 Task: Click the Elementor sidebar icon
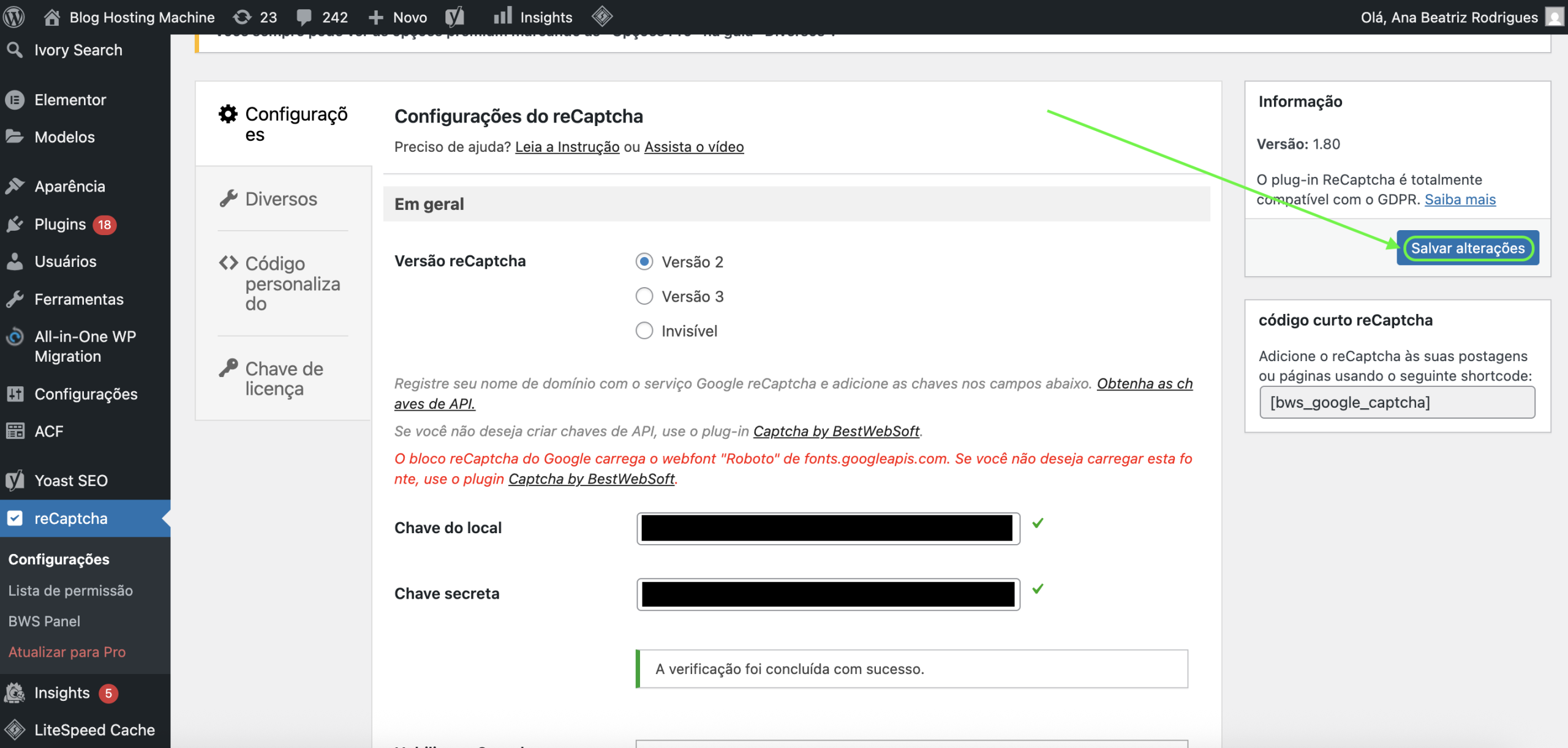click(x=15, y=100)
